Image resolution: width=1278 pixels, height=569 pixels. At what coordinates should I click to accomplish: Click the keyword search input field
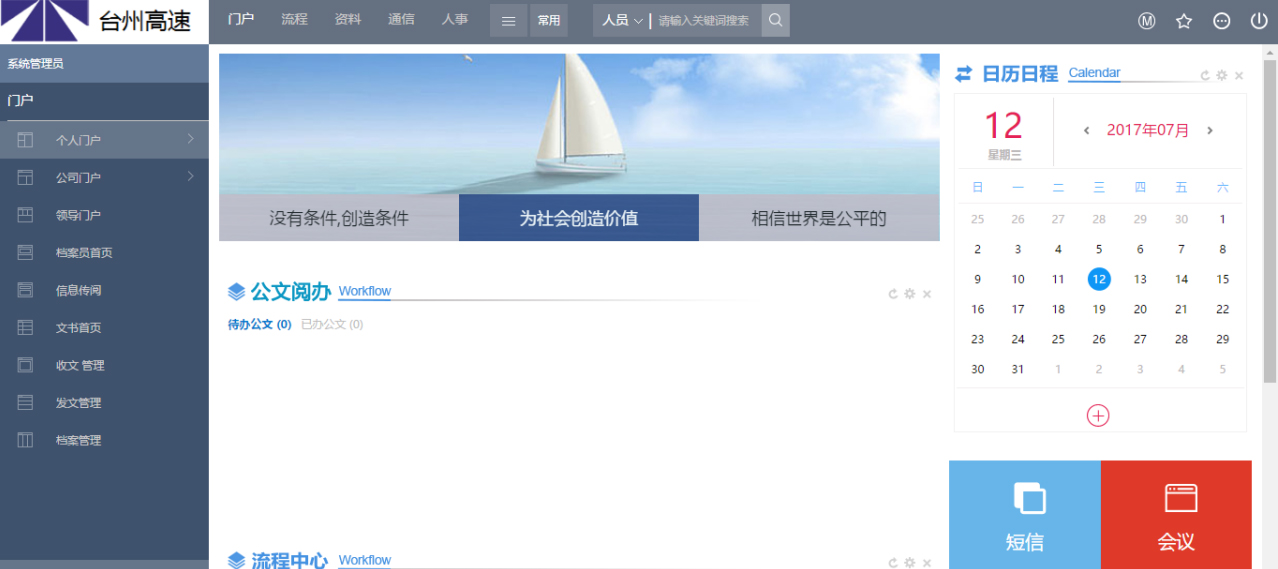click(705, 21)
